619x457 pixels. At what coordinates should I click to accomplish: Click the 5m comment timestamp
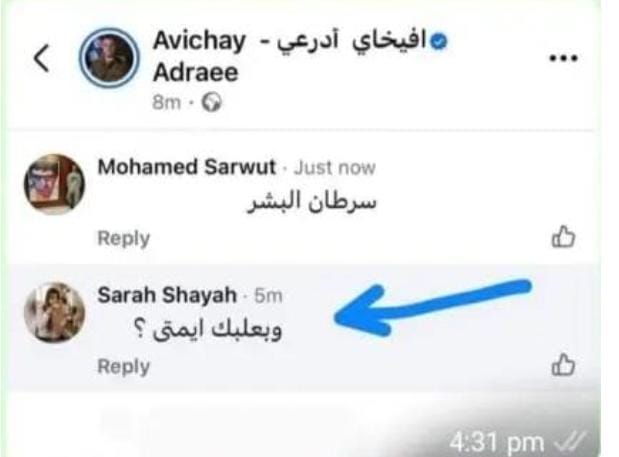coord(268,296)
